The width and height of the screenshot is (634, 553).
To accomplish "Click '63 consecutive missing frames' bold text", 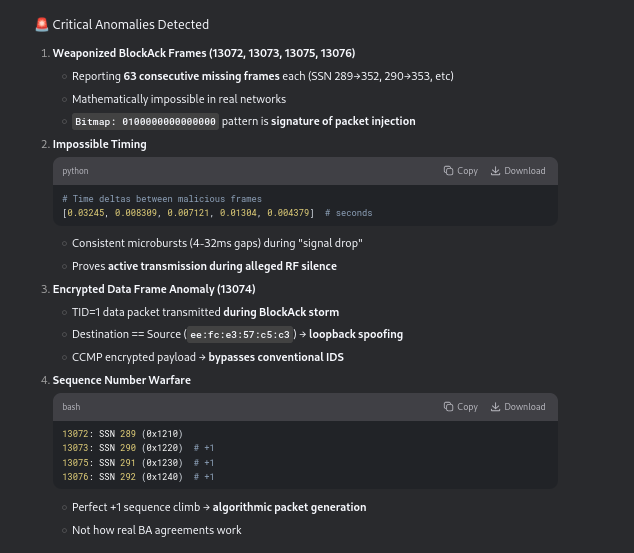I will click(201, 76).
